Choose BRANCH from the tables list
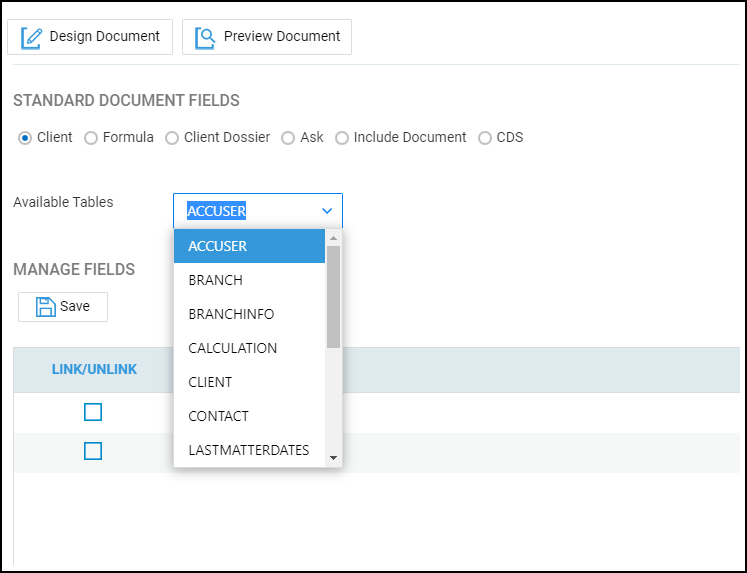This screenshot has height=573, width=747. (x=216, y=280)
